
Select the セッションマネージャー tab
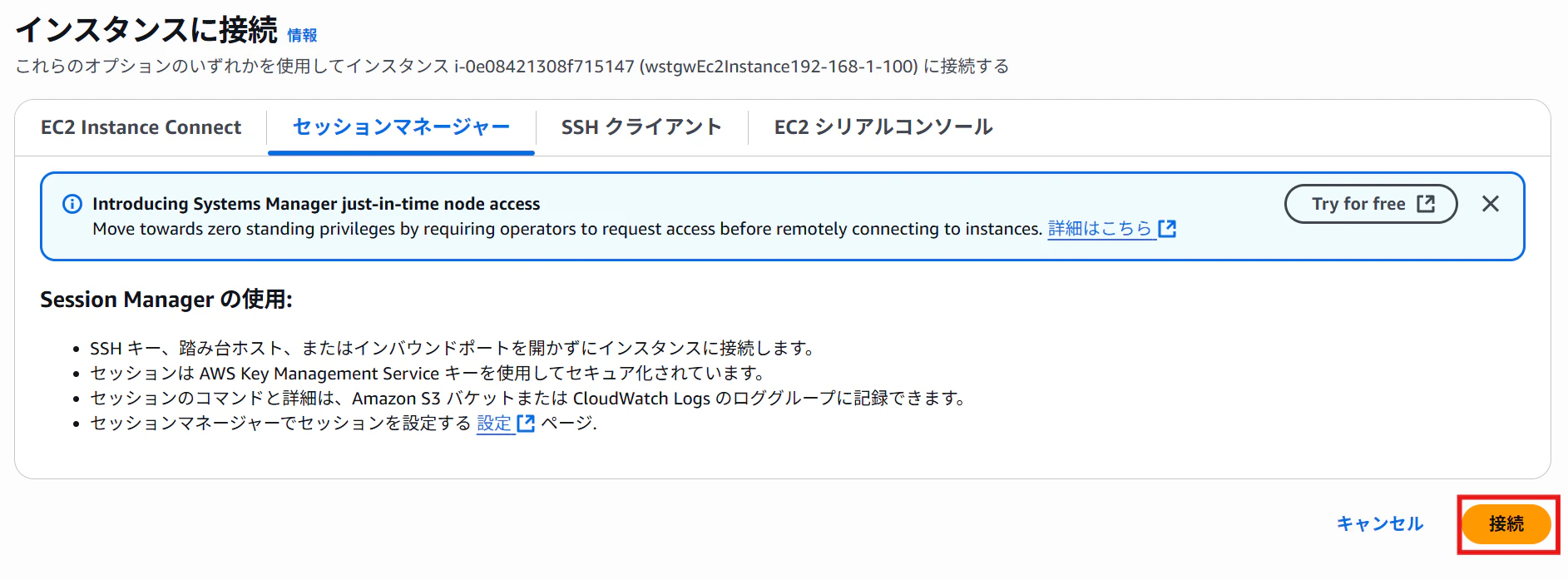point(401,127)
